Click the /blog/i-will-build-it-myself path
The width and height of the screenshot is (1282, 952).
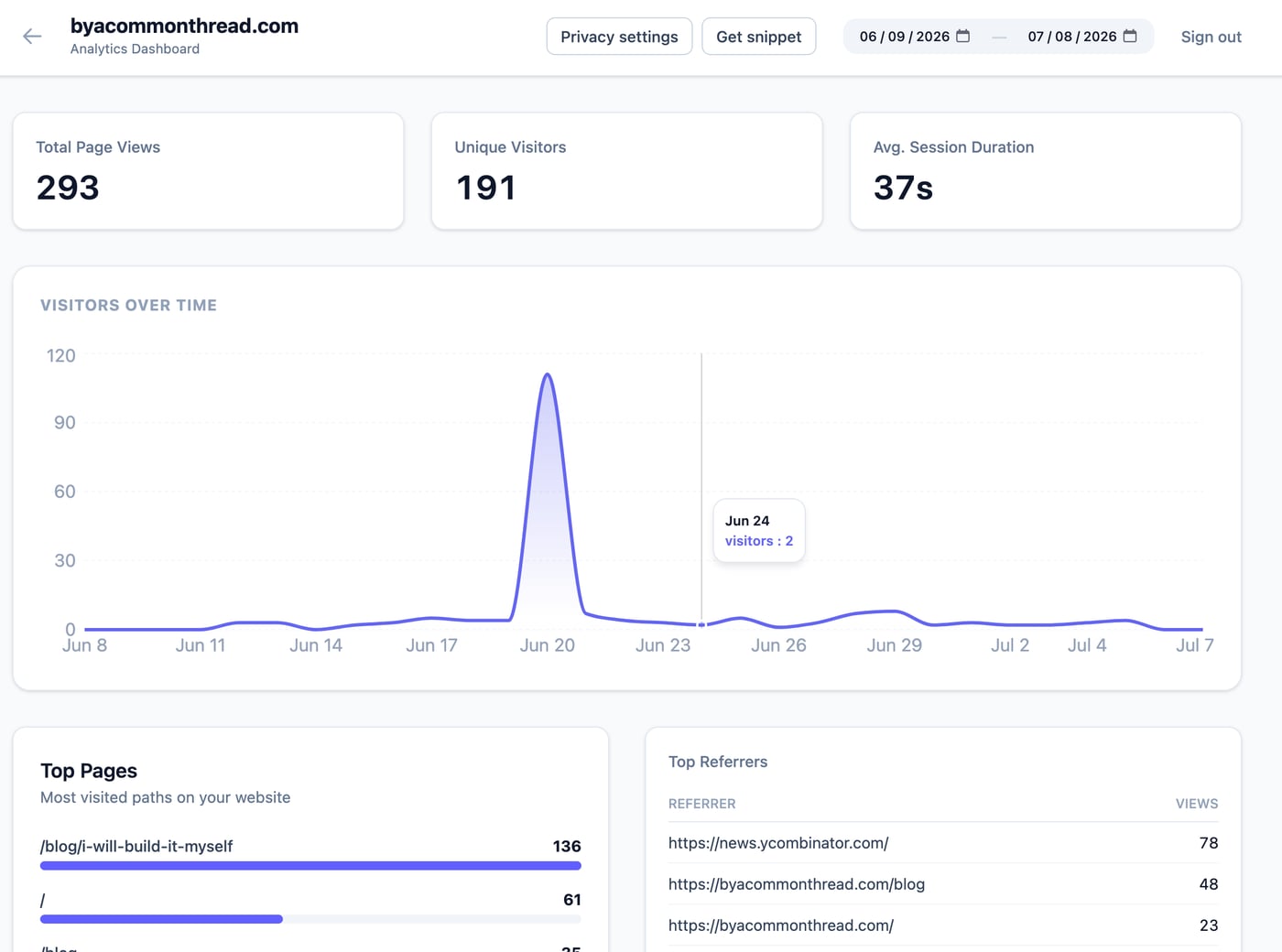136,847
